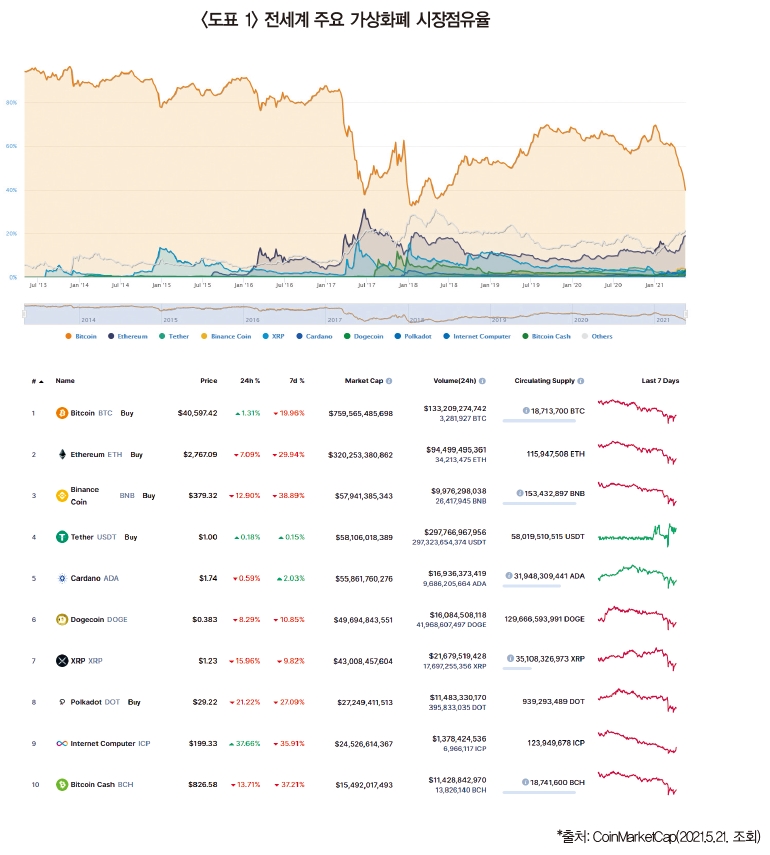Open the Dogecoin DOGE name link
Image resolution: width=770 pixels, height=855 pixels.
click(x=99, y=619)
